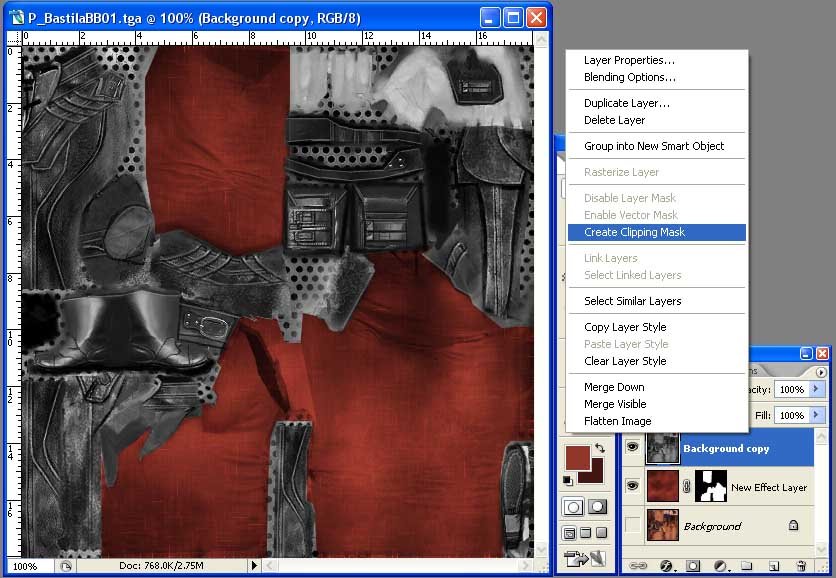Open the Opacity slider dropdown arrow
The image size is (836, 578).
click(x=816, y=389)
